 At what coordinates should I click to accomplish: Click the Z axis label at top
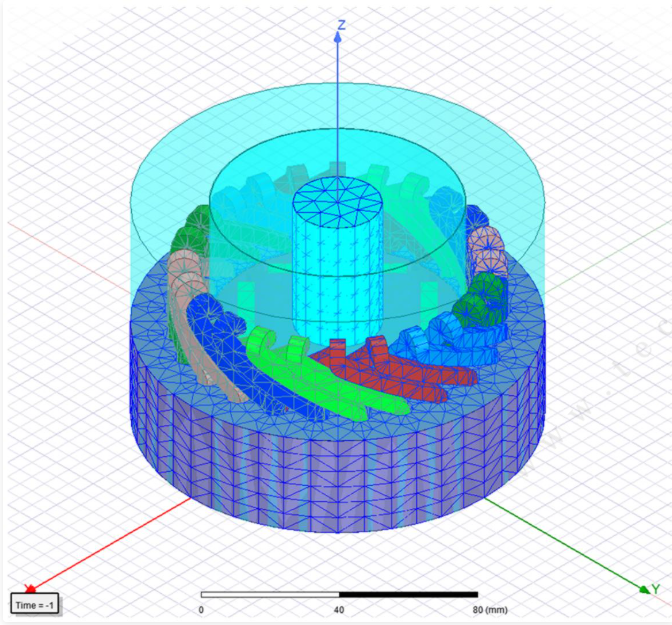341,24
